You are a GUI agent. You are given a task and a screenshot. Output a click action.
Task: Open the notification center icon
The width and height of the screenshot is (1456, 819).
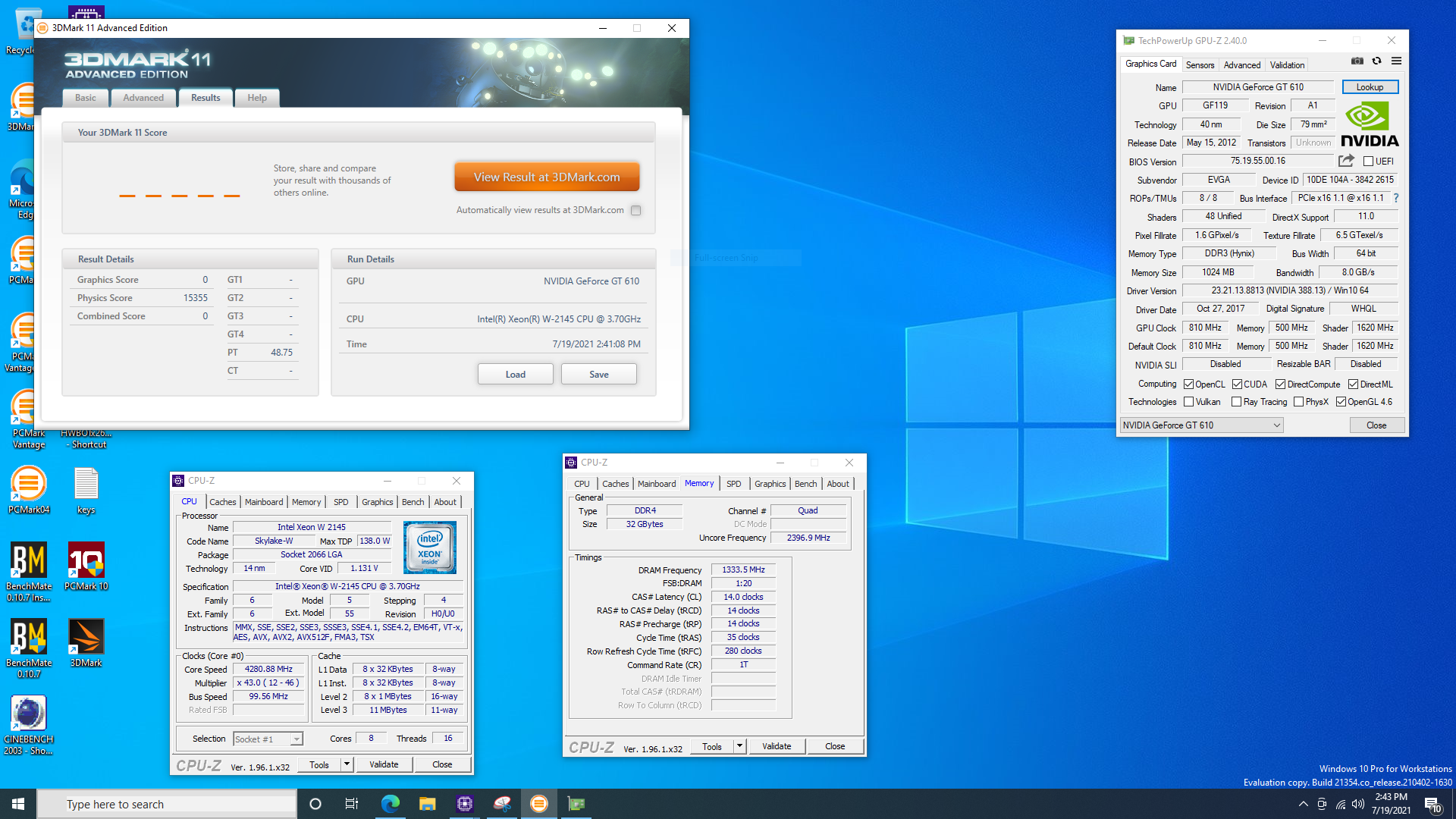click(x=1432, y=805)
